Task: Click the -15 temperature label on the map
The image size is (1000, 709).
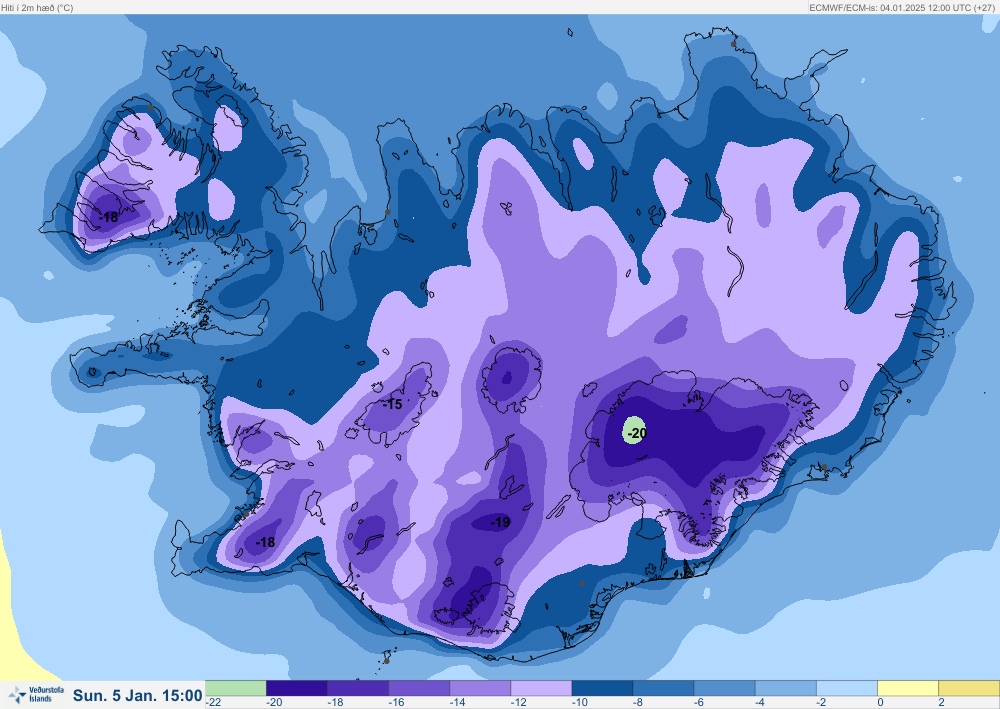Action: [x=392, y=404]
